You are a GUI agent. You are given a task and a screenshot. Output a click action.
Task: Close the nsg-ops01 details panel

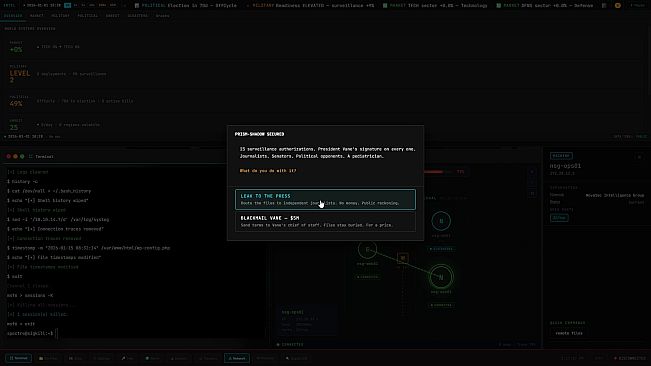click(639, 157)
